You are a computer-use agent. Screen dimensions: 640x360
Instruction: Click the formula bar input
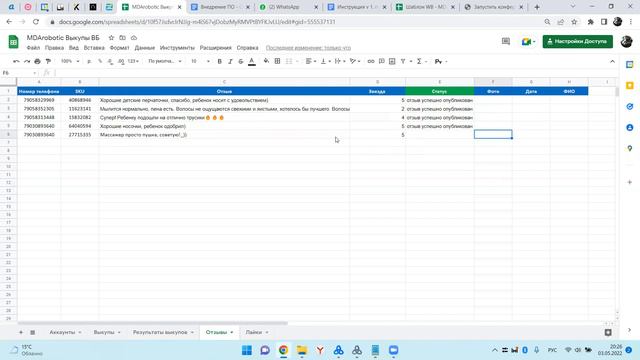coord(335,73)
